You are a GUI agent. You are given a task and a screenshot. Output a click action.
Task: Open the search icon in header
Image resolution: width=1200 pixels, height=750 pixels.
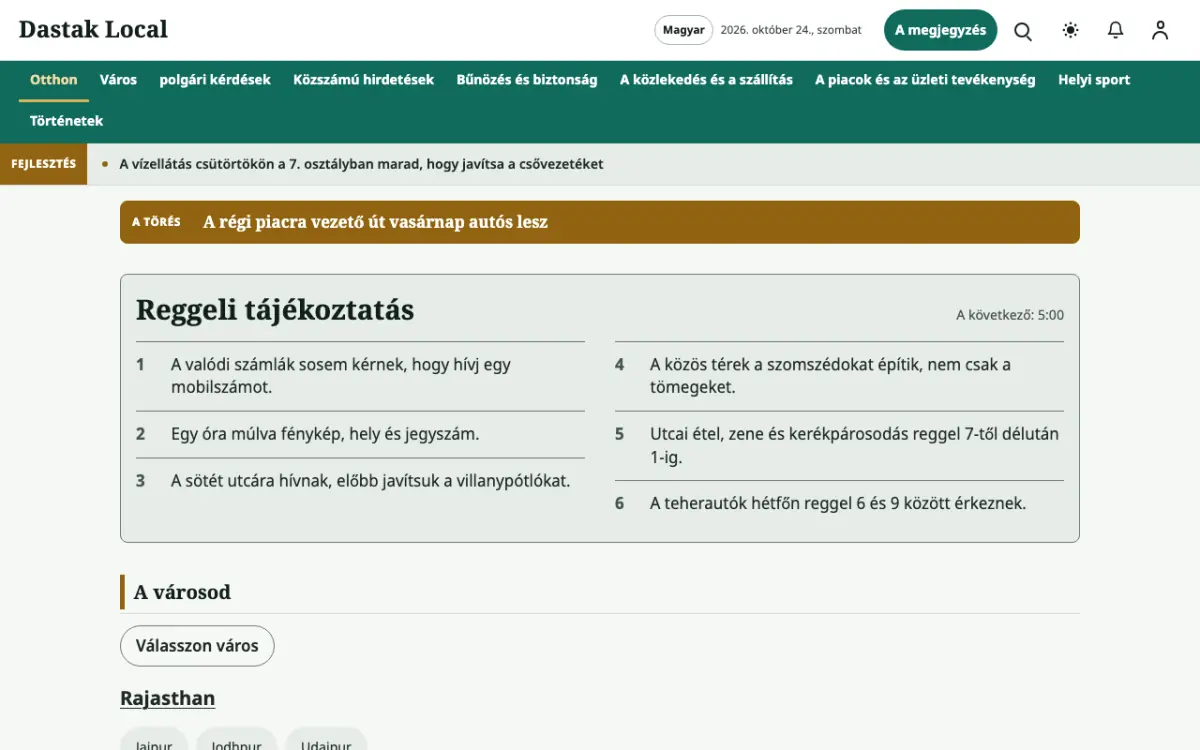tap(1023, 30)
